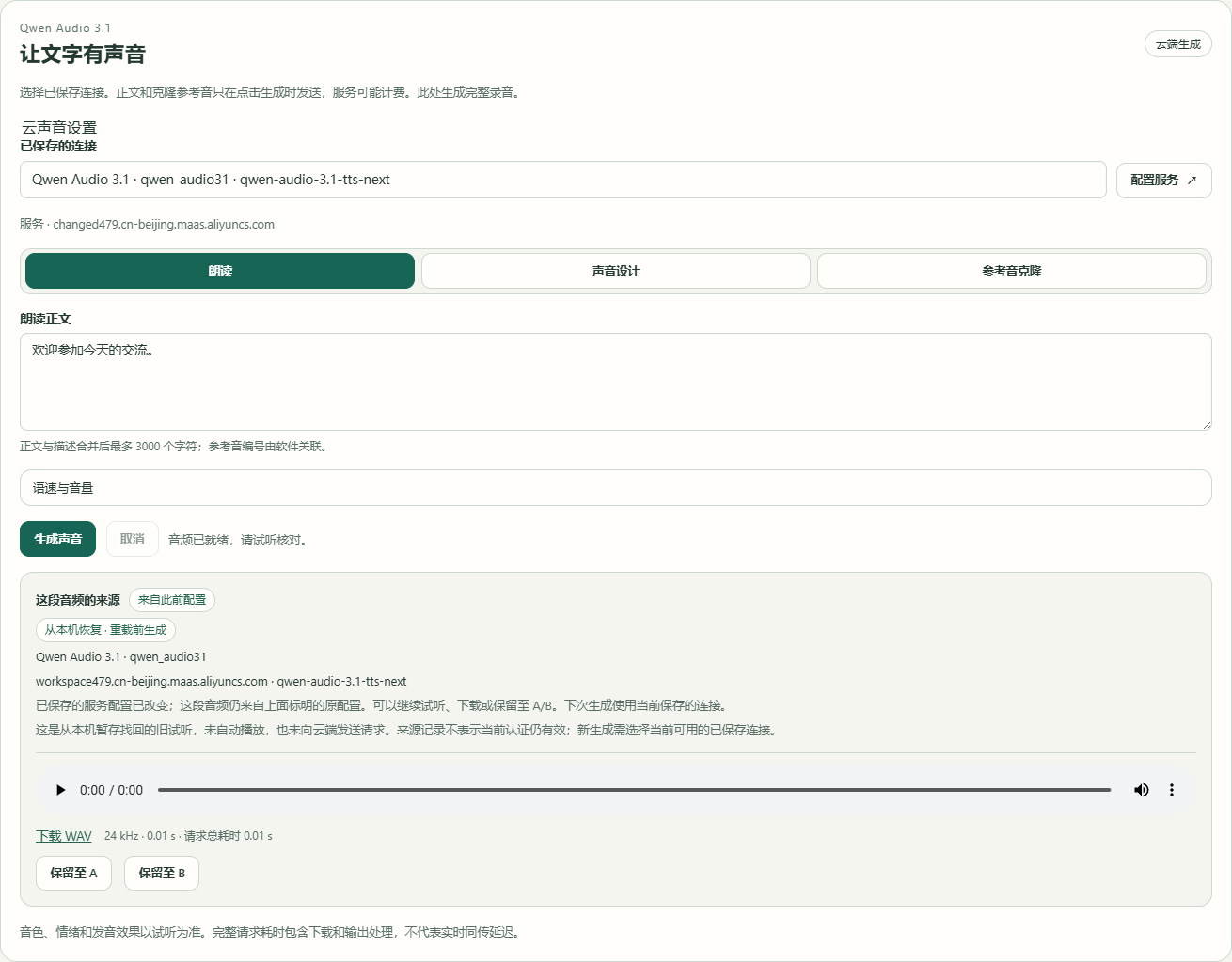1232x962 pixels.
Task: Focus the 朗读正文 text area
Action: pyautogui.click(x=615, y=382)
